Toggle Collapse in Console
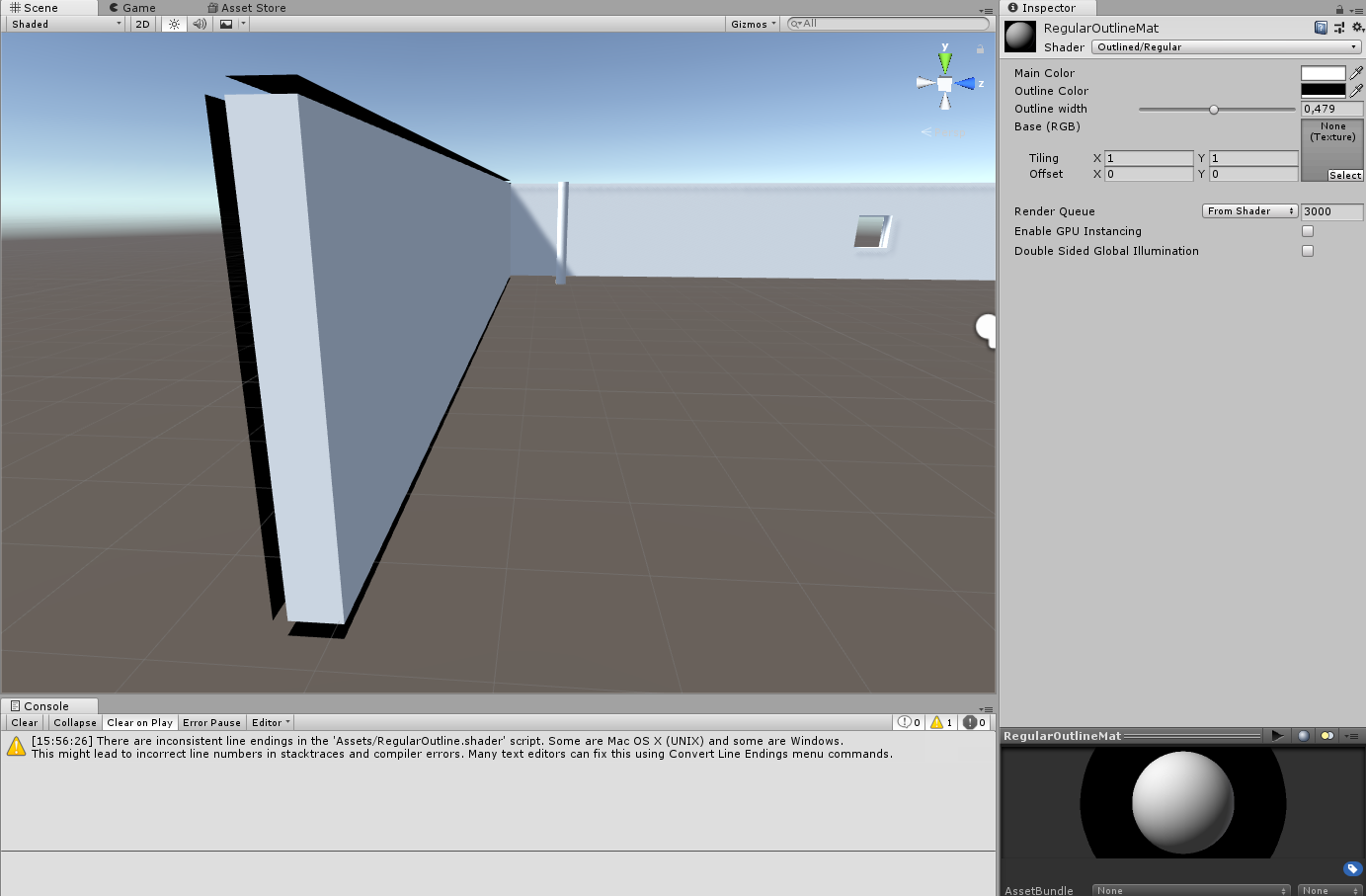This screenshot has width=1366, height=896. pyautogui.click(x=75, y=723)
